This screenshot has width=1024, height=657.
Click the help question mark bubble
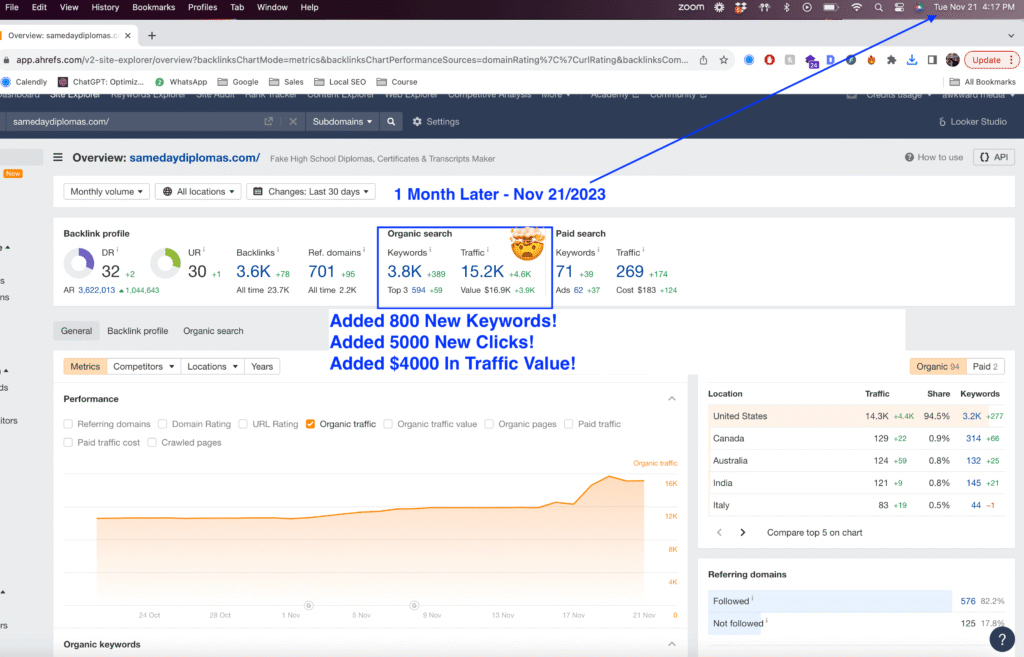[x=1002, y=639]
